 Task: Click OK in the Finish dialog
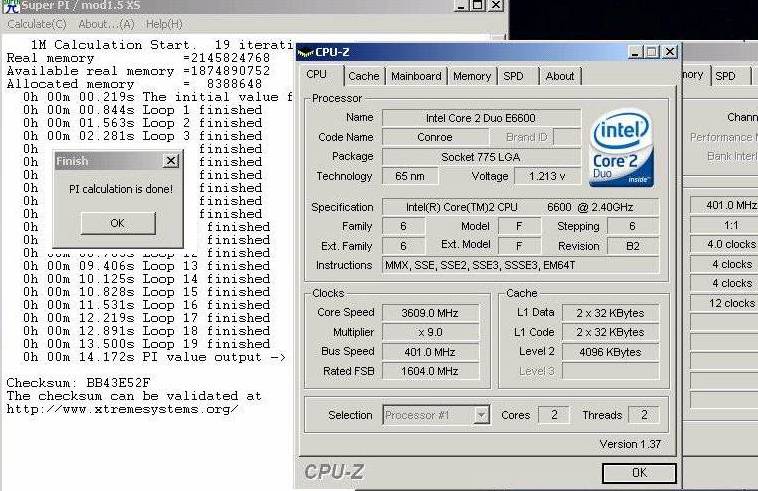coord(118,223)
